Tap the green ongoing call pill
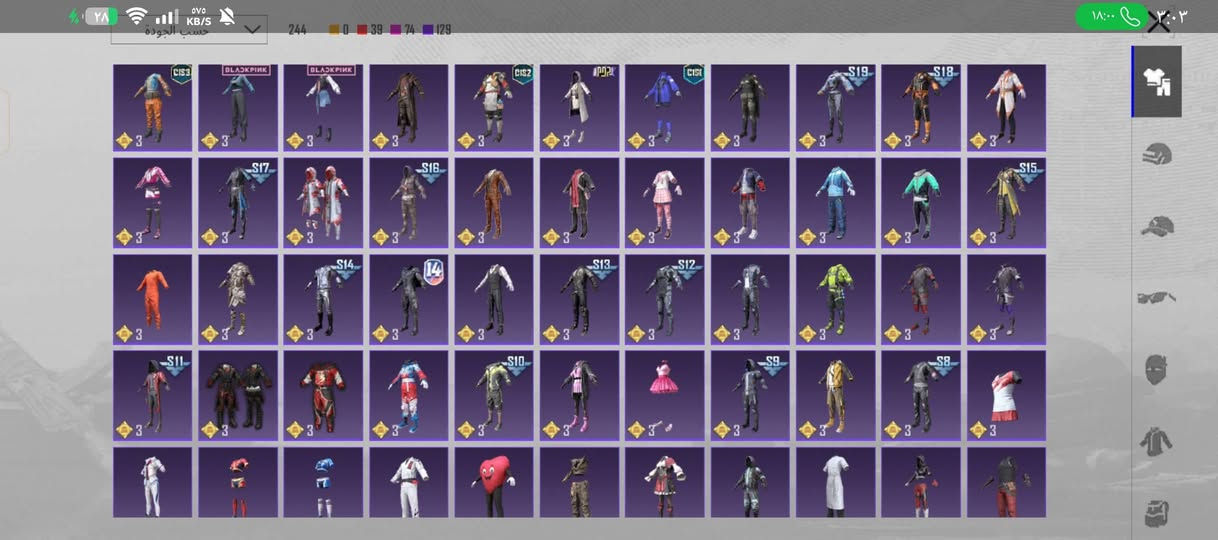Screen dimensions: 1218x540 point(1111,16)
